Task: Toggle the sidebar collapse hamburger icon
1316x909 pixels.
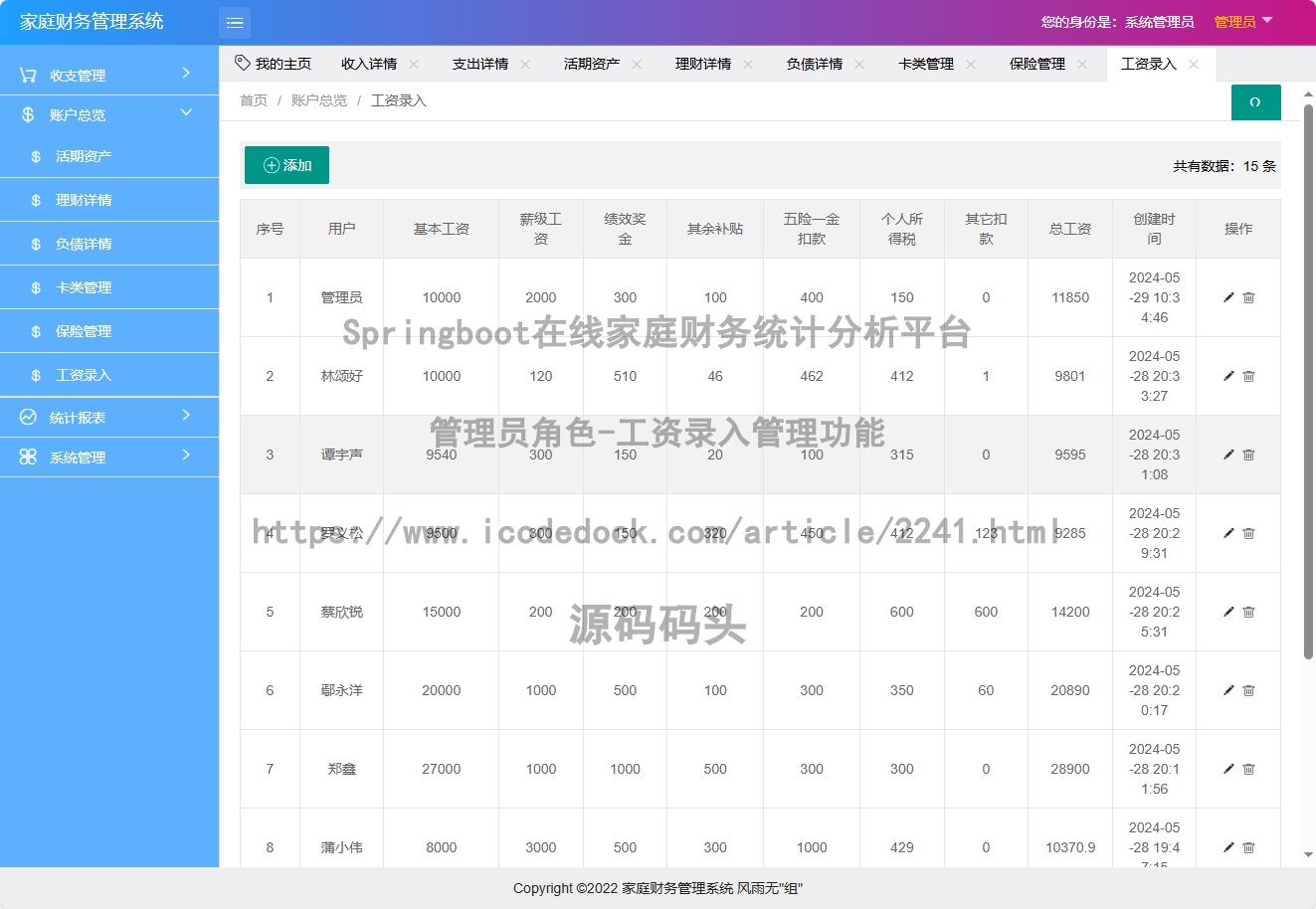Action: [x=235, y=22]
